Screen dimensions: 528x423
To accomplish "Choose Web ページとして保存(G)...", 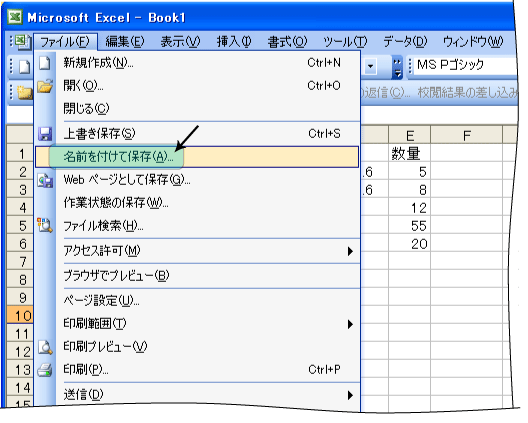I will tap(197, 180).
